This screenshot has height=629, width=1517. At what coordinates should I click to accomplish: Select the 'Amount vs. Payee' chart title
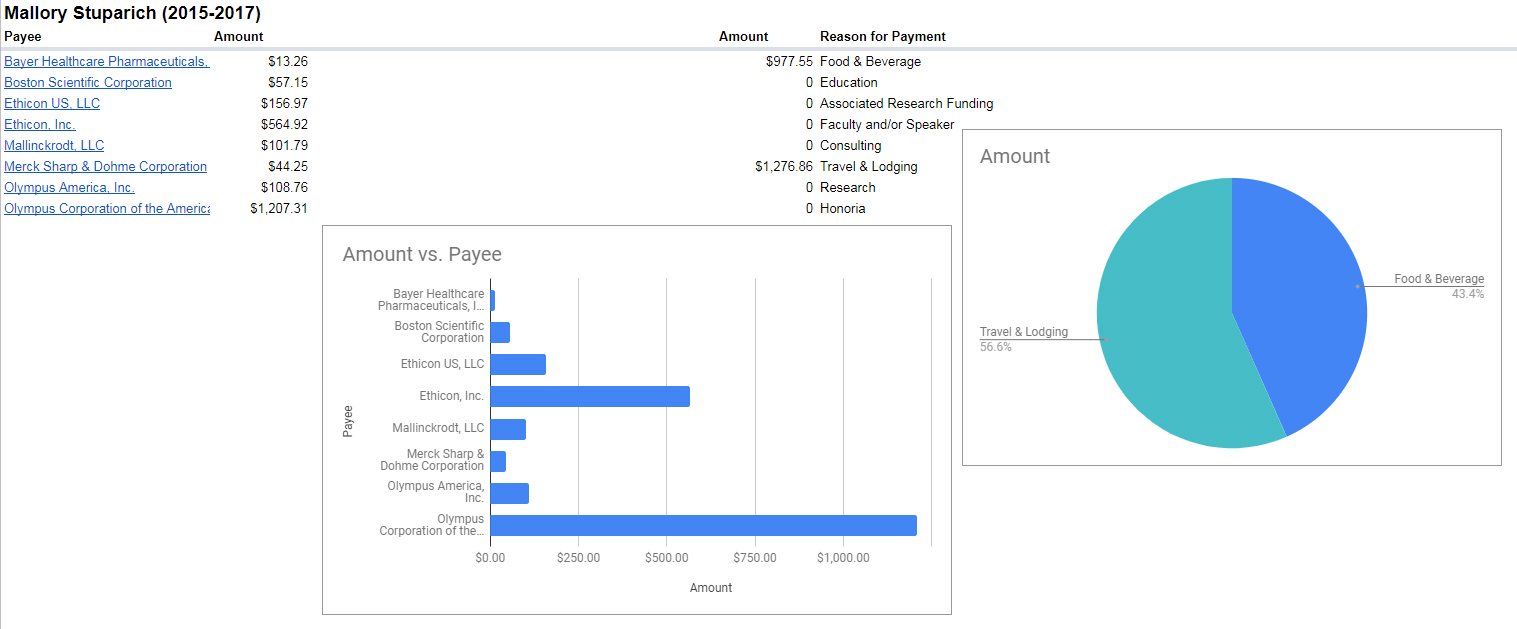422,254
